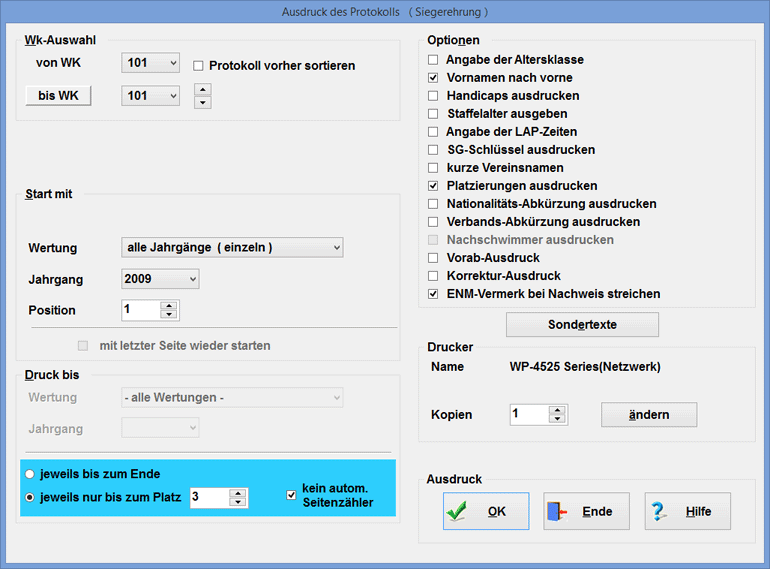The height and width of the screenshot is (569, 770).
Task: Click 'ändern' to change the printer
Action: (x=648, y=414)
